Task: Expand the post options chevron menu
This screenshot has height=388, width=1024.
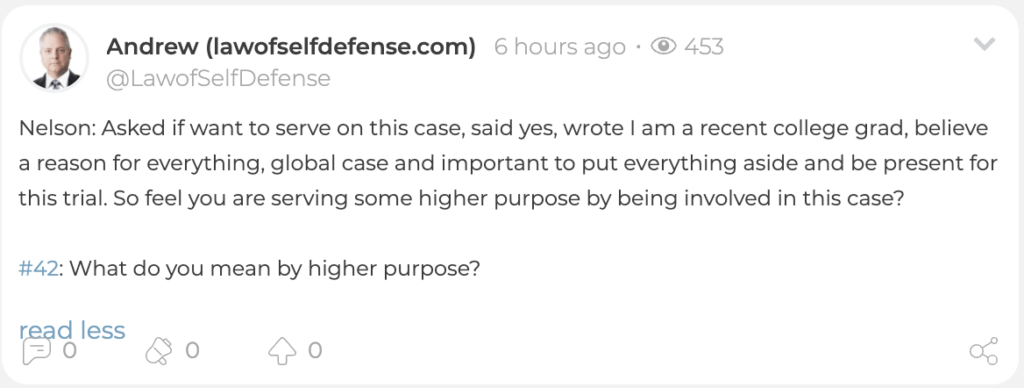Action: (984, 44)
